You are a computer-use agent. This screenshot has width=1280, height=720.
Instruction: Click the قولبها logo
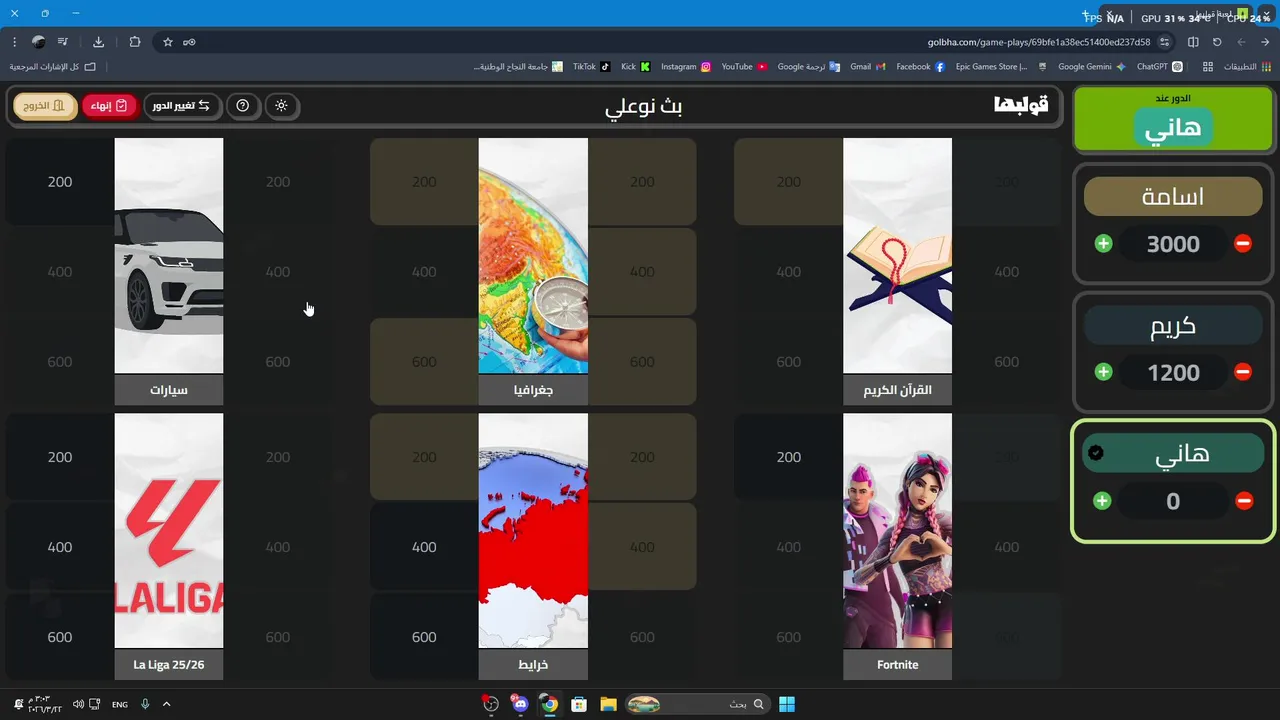tap(1021, 105)
